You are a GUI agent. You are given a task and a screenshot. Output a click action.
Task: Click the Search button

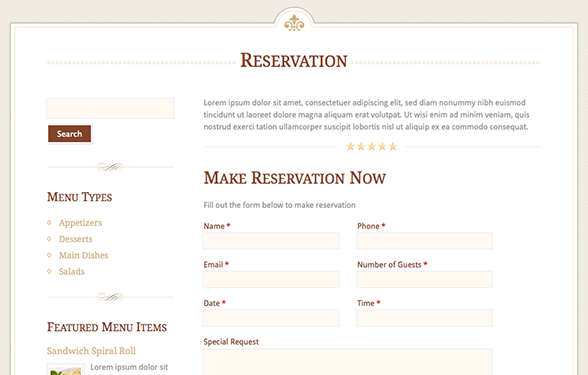coord(69,134)
